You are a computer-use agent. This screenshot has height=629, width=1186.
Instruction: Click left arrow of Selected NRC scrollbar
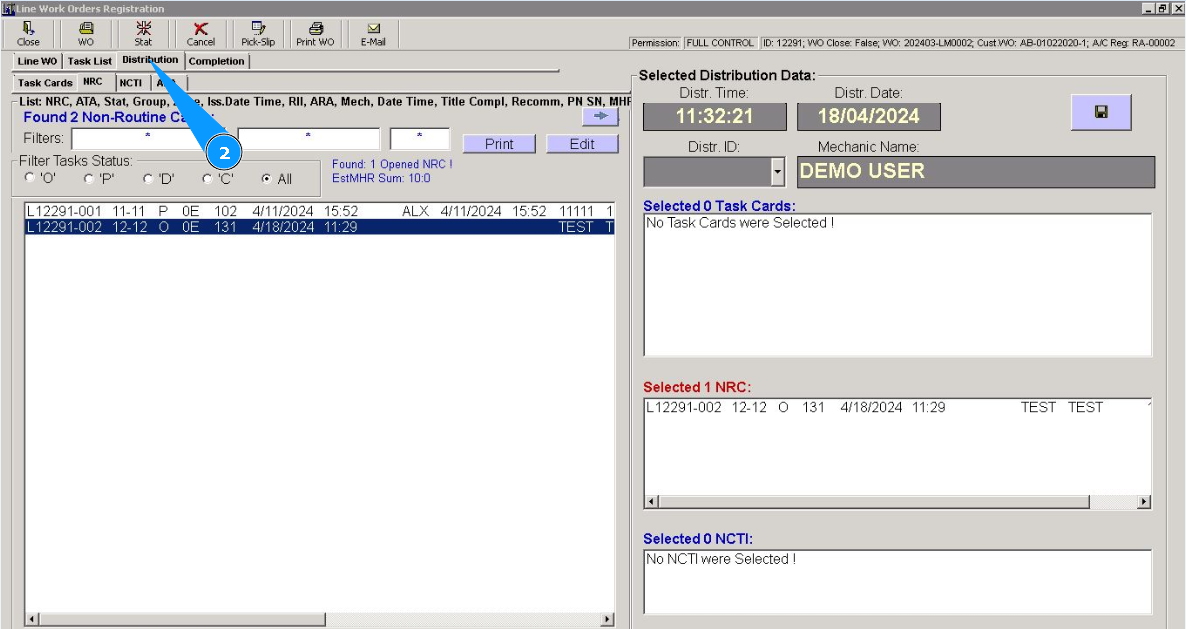click(652, 501)
